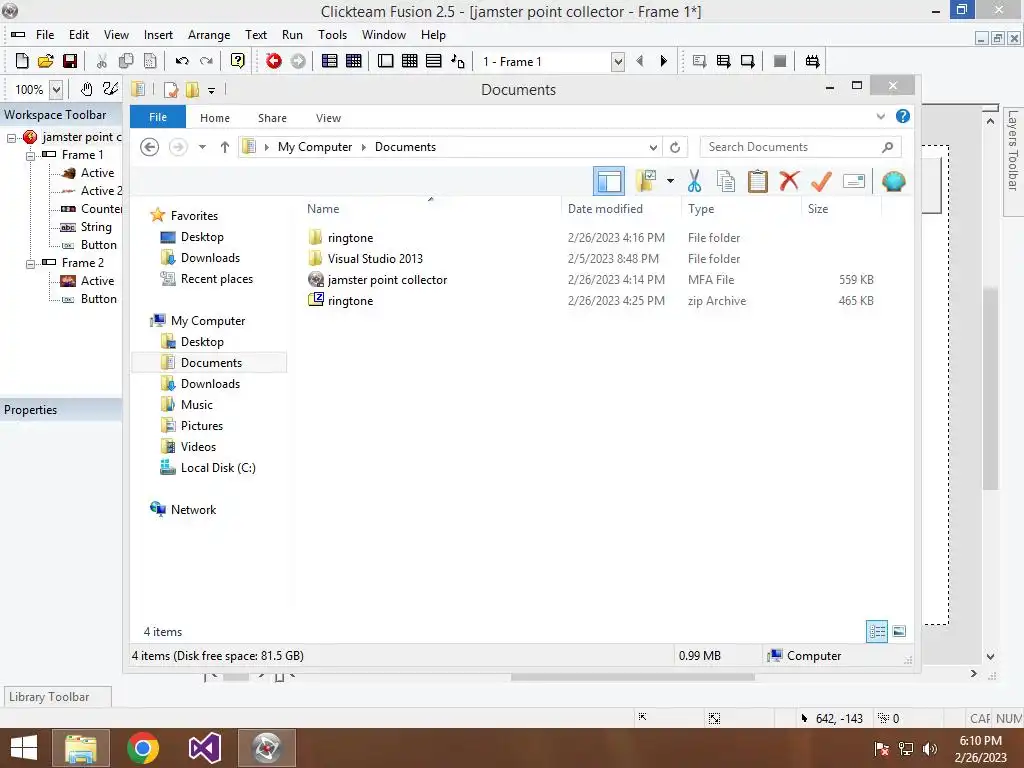Click My Computer in the address breadcrumb
Image resolution: width=1024 pixels, height=768 pixels.
tap(315, 147)
